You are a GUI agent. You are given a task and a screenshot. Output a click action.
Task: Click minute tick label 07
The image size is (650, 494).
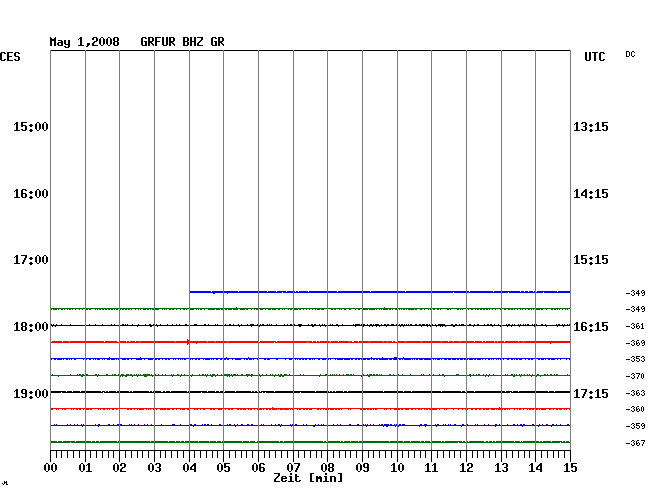coord(293,468)
